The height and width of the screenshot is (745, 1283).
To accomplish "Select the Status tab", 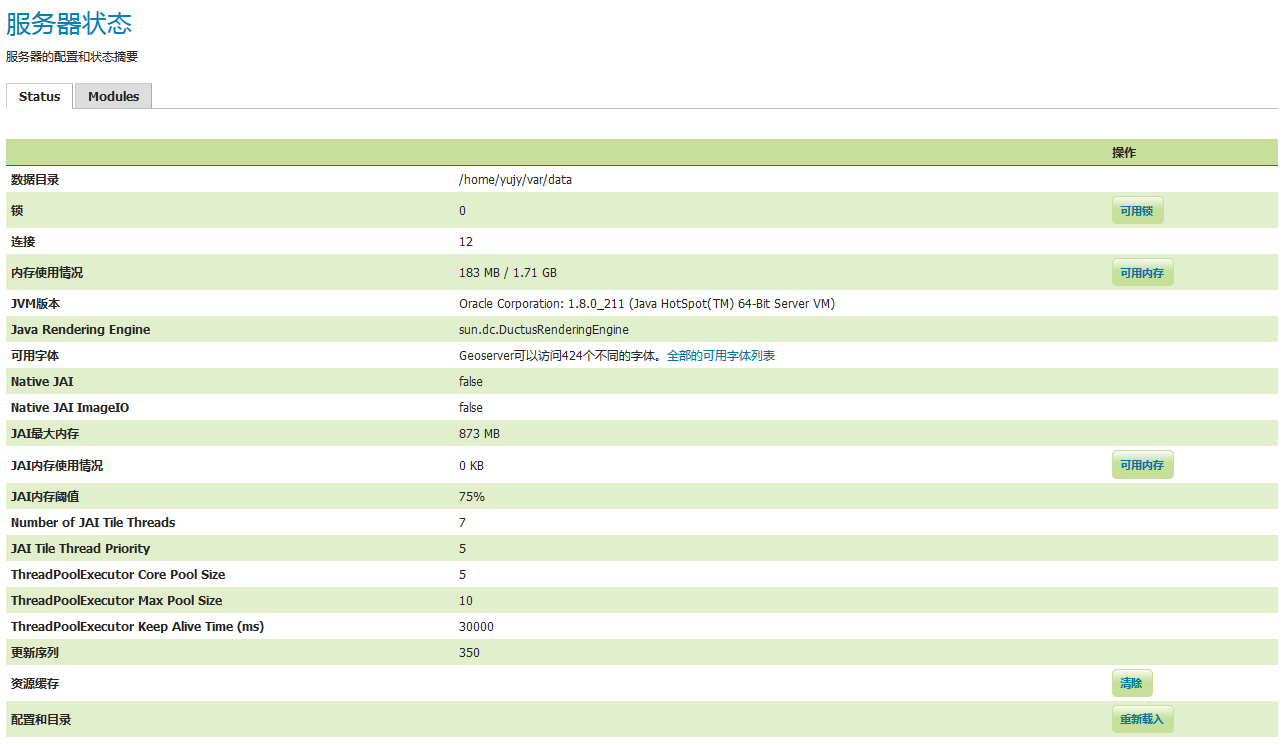I will click(40, 97).
